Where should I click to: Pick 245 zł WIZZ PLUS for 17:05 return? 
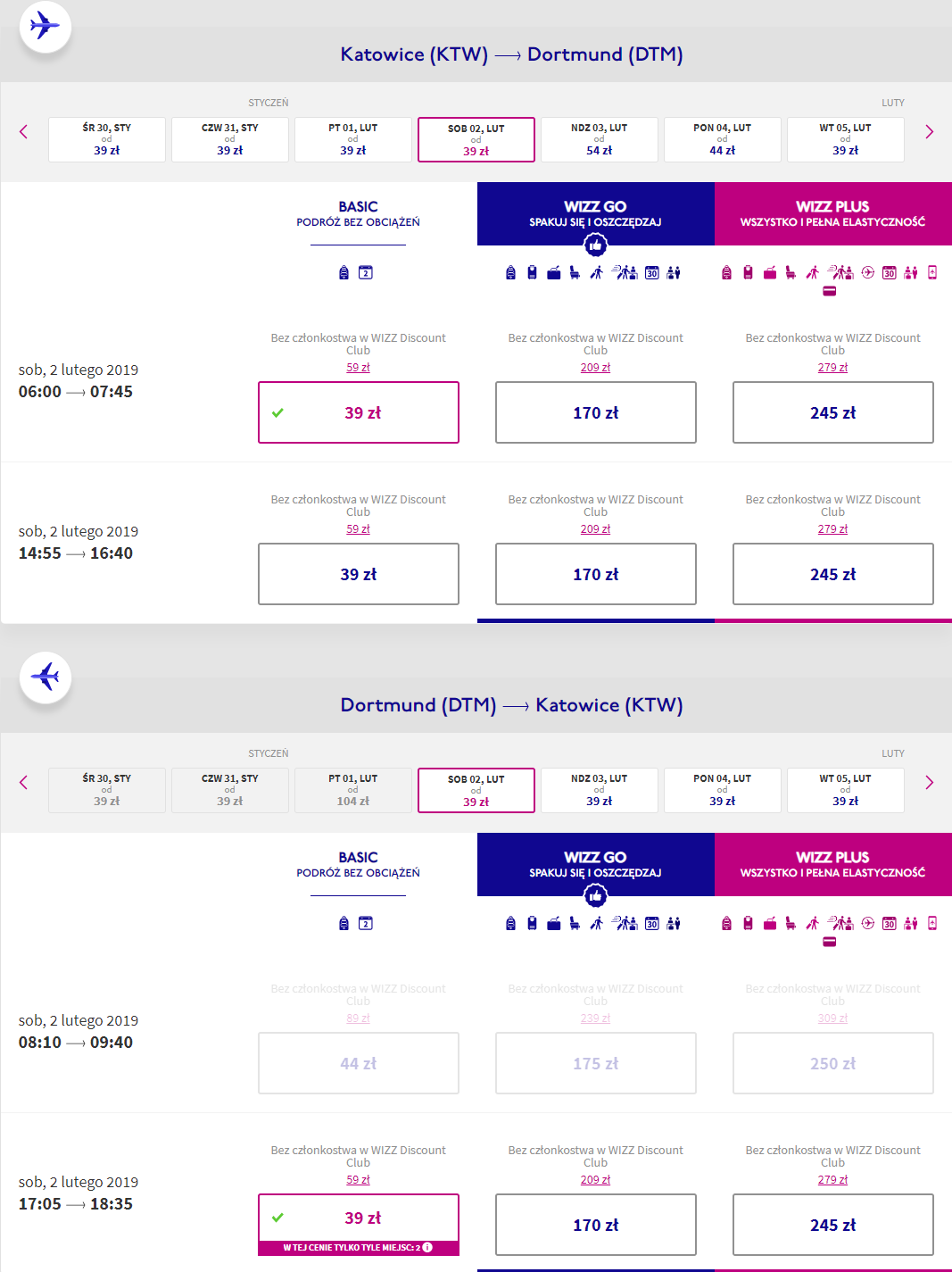pyautogui.click(x=832, y=1225)
